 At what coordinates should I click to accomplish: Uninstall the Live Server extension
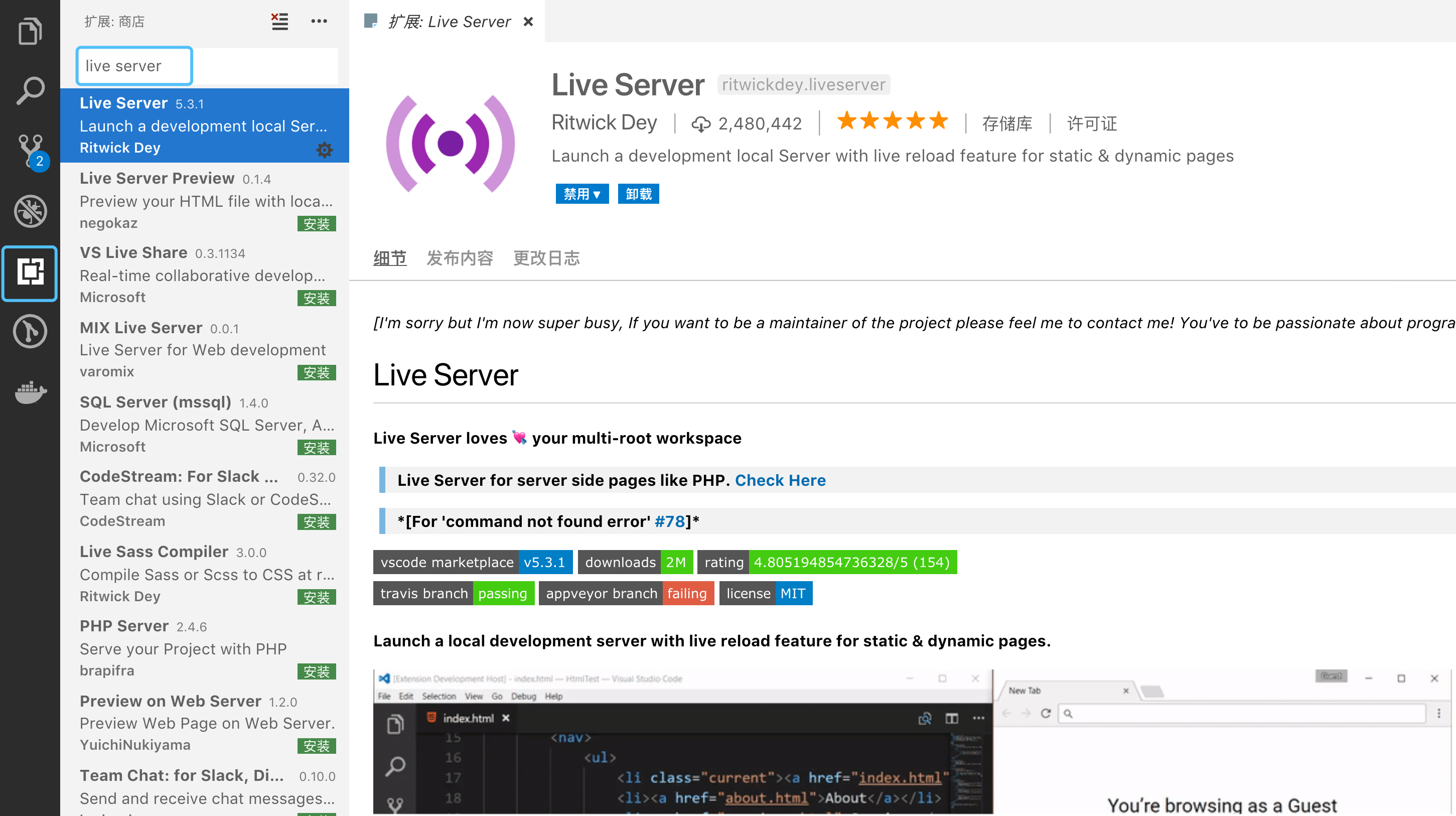coord(638,193)
